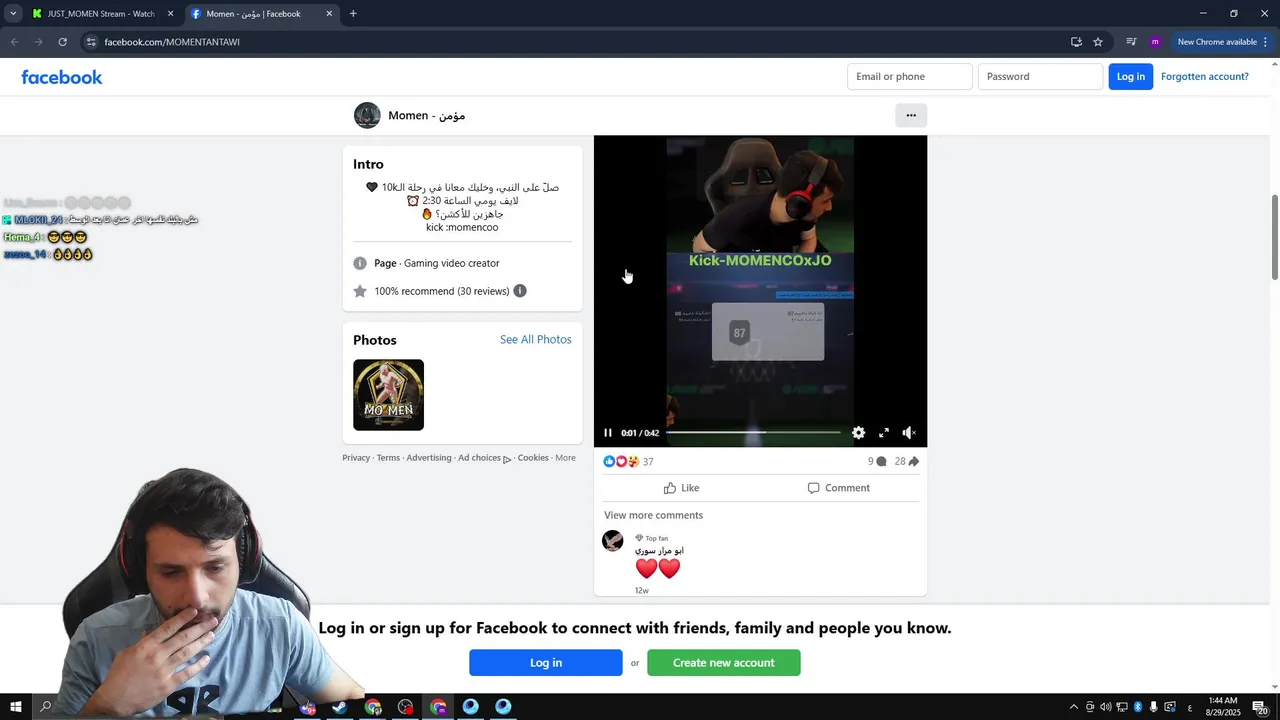1280x720 pixels.
Task: Click the reviews info icon
Action: [520, 291]
